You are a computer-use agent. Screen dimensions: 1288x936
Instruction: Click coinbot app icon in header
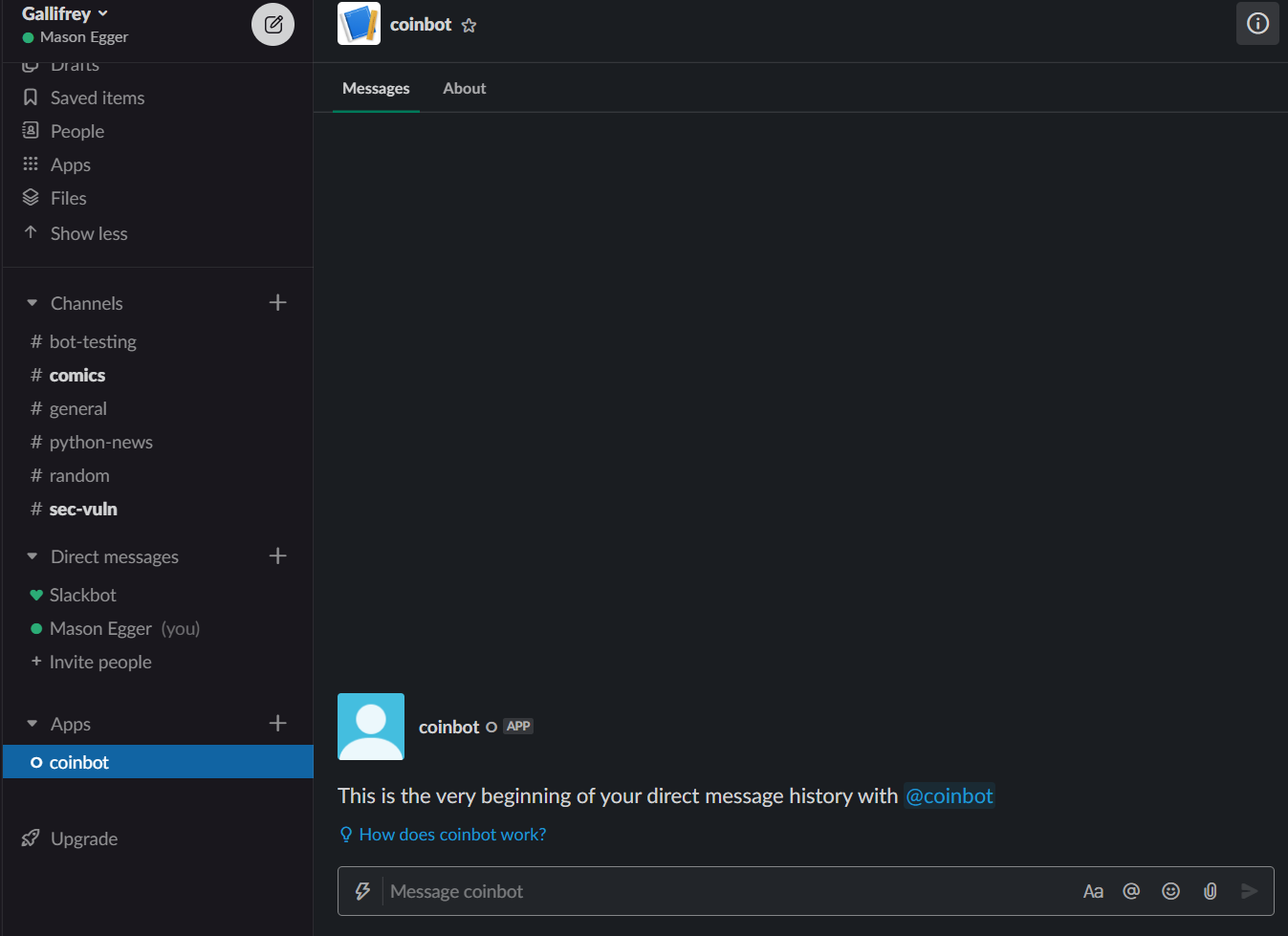coord(359,24)
